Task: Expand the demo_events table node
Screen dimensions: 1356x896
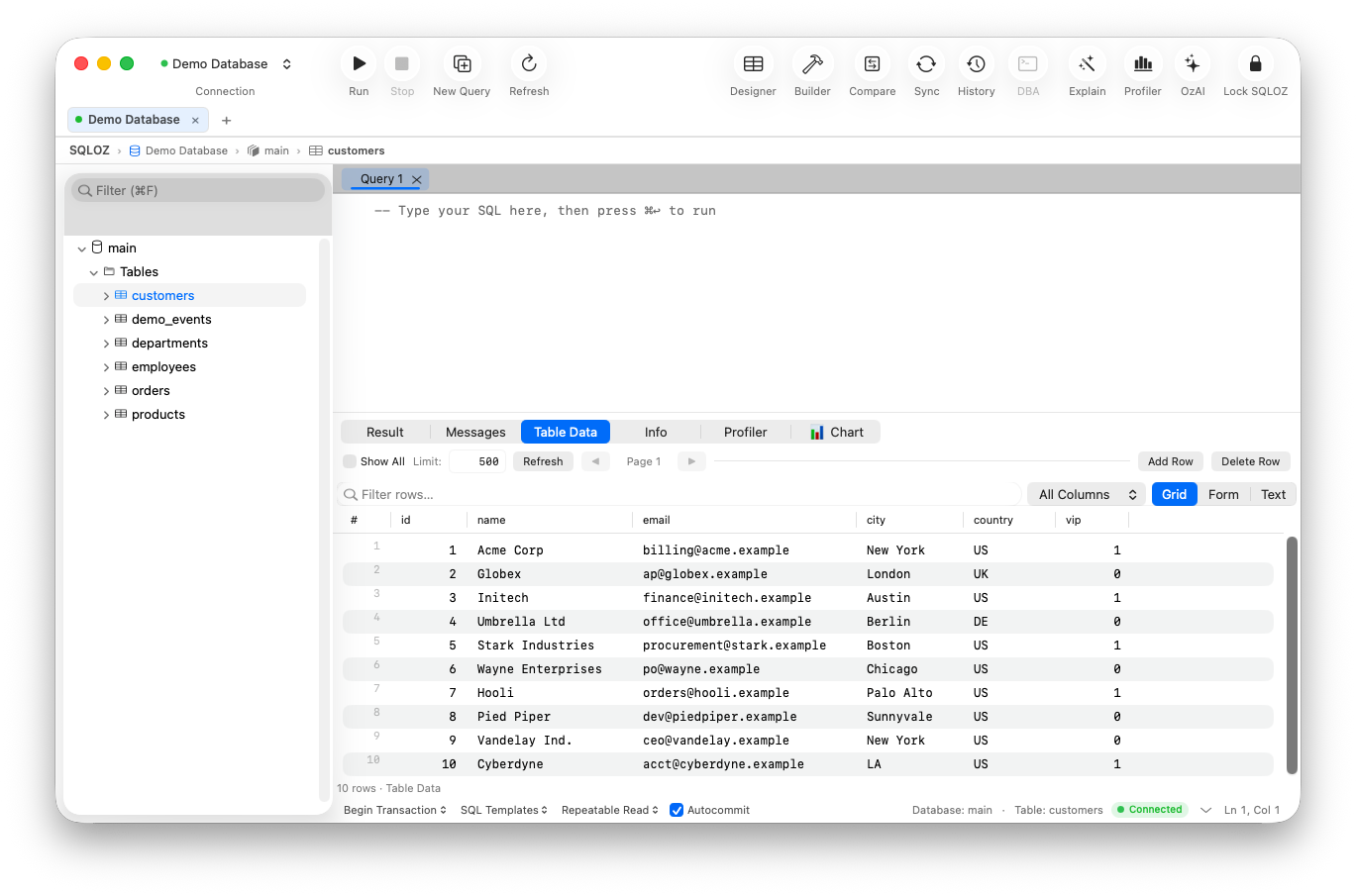Action: 106,320
